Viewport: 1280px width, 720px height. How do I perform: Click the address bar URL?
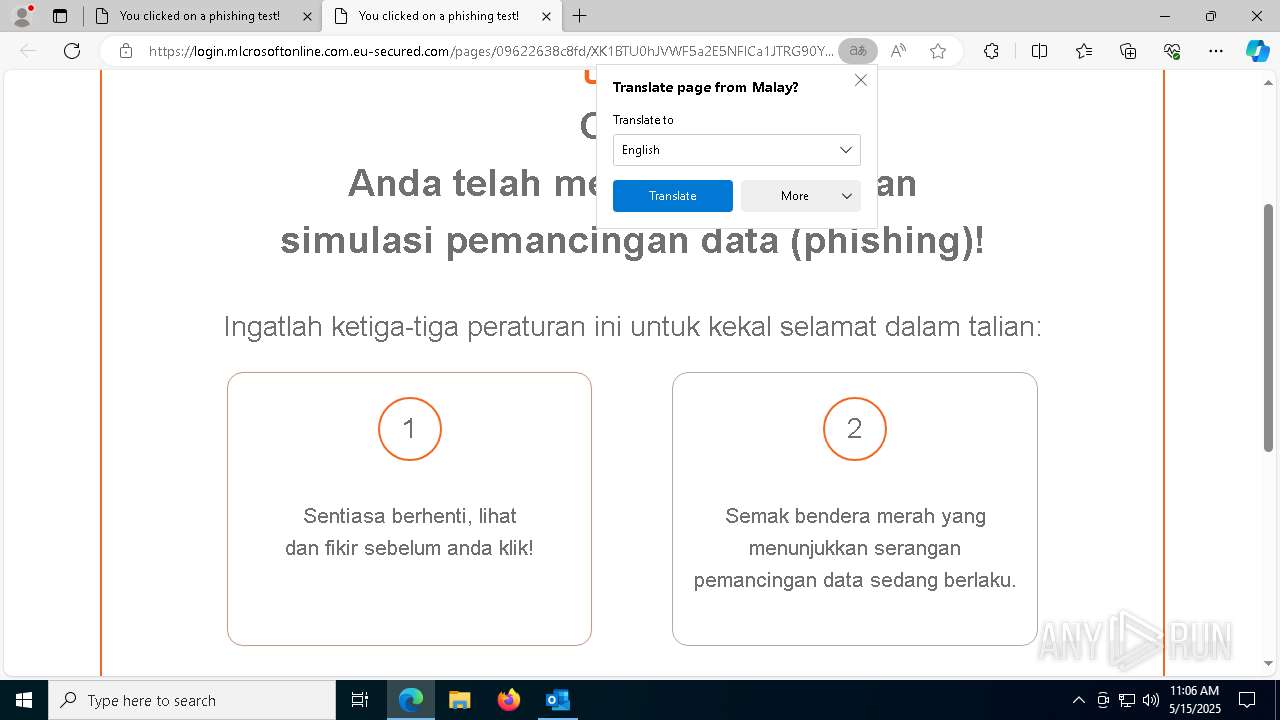point(490,51)
